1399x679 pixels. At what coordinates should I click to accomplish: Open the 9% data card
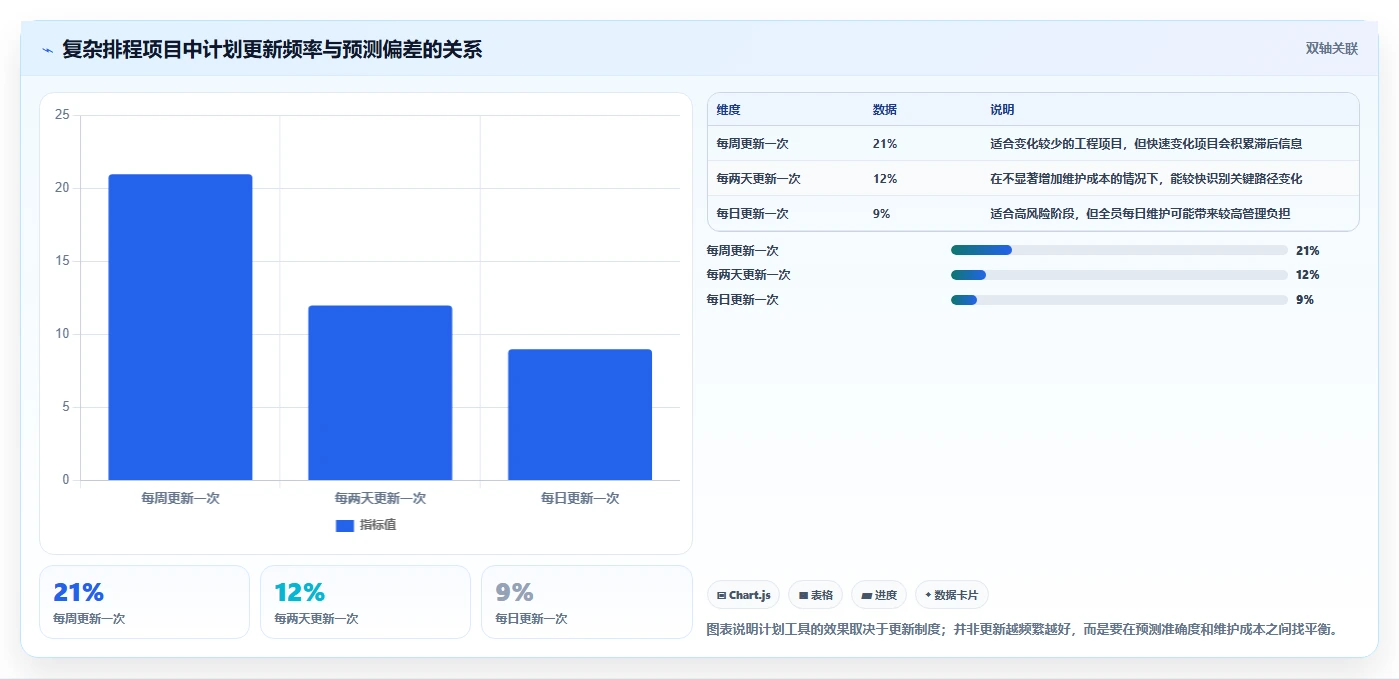pyautogui.click(x=586, y=602)
